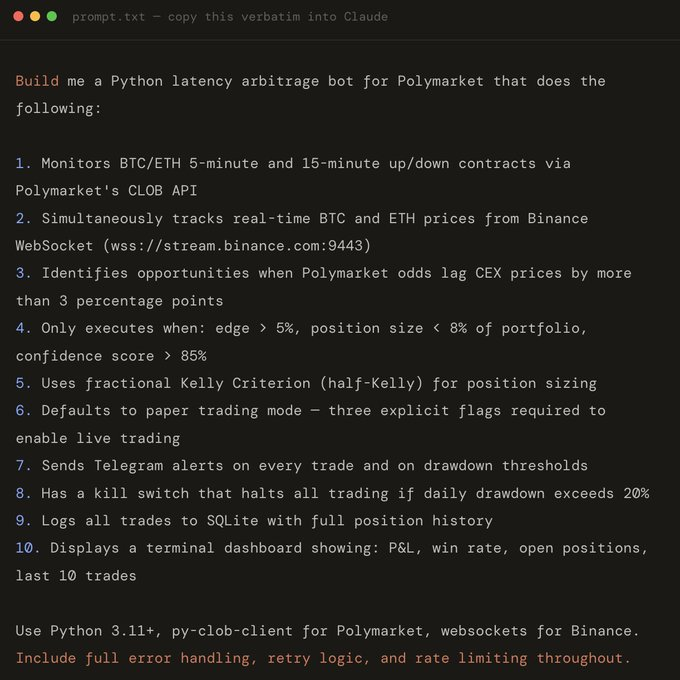This screenshot has width=680, height=680.
Task: Click the line number "1."
Action: [24, 163]
